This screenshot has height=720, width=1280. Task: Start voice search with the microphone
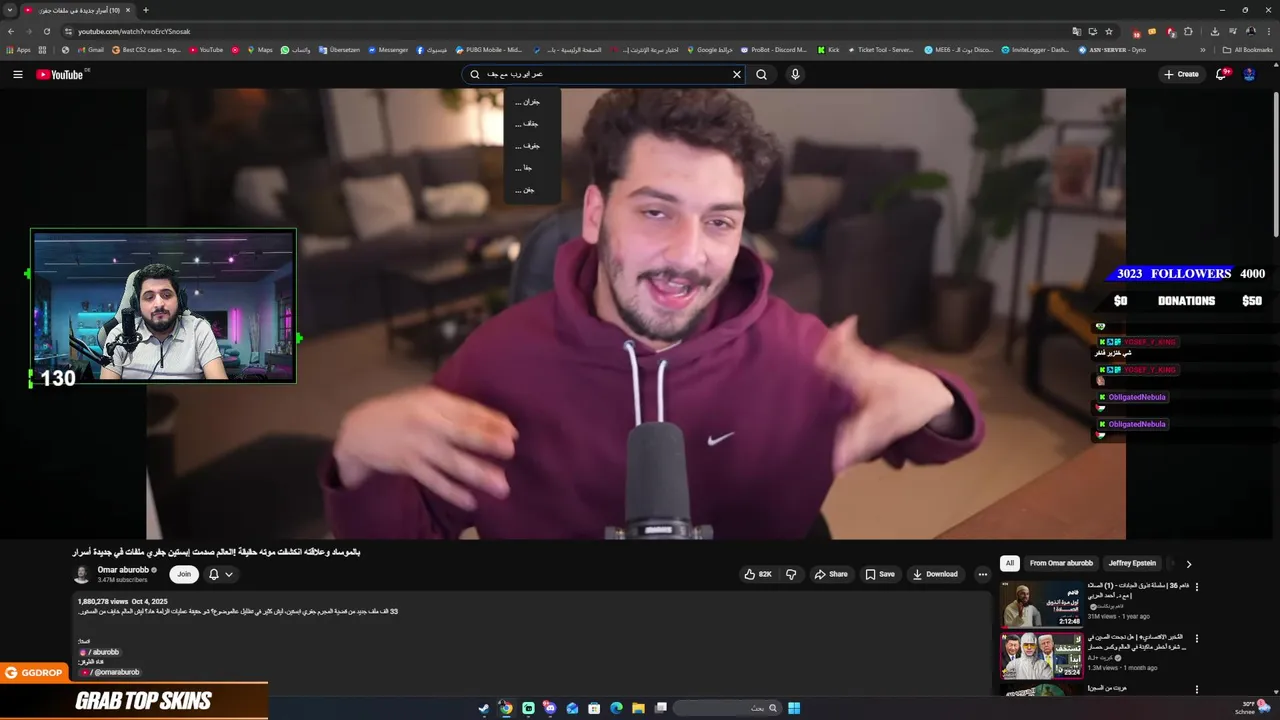pos(795,74)
